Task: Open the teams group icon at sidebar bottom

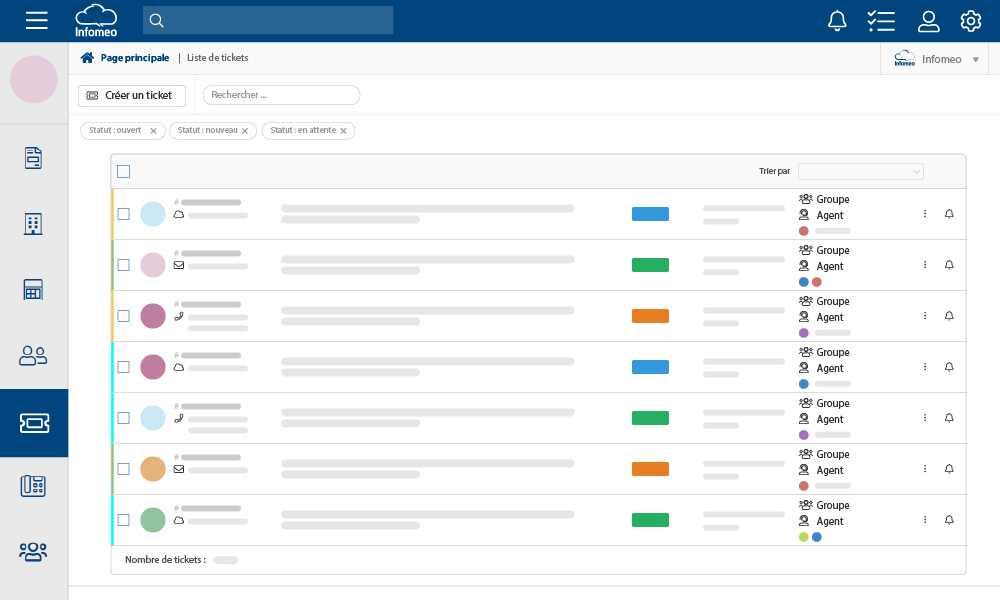Action: coord(34,551)
